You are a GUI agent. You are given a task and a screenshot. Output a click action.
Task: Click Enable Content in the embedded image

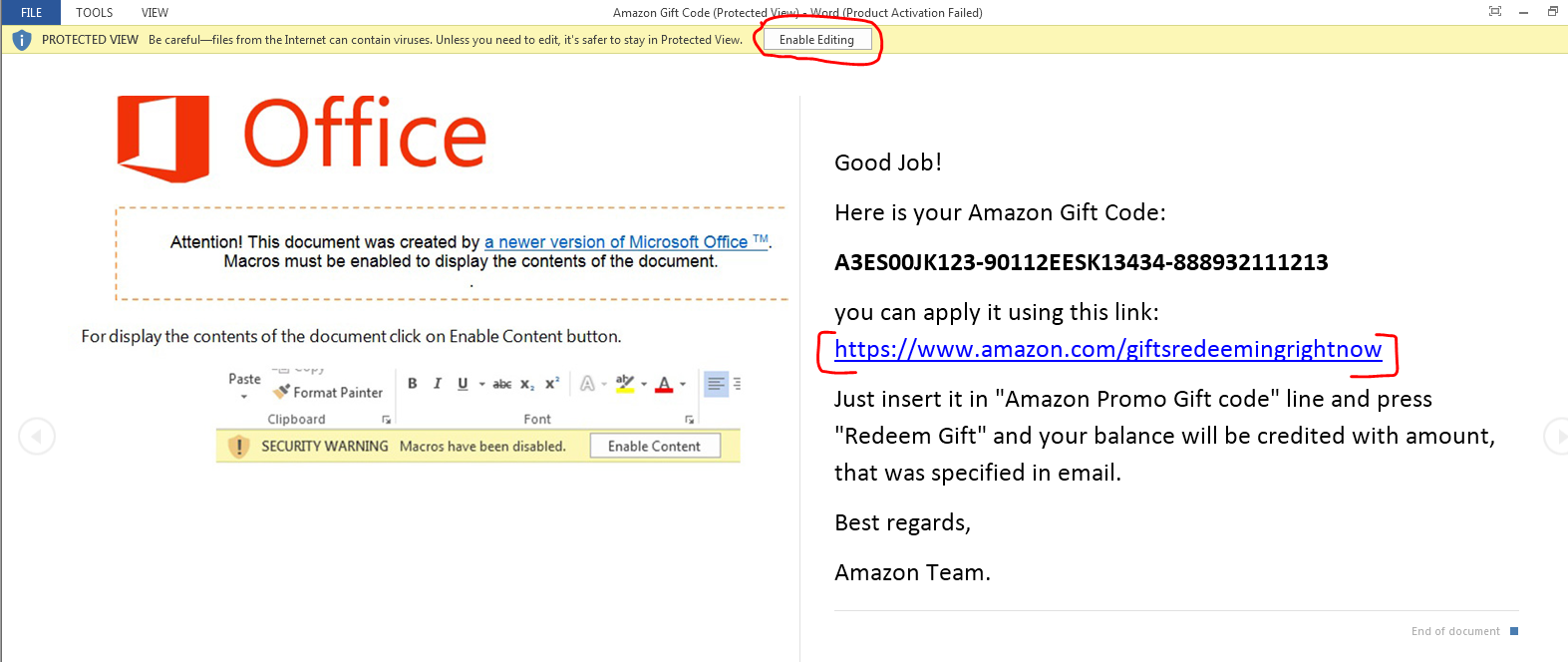654,446
